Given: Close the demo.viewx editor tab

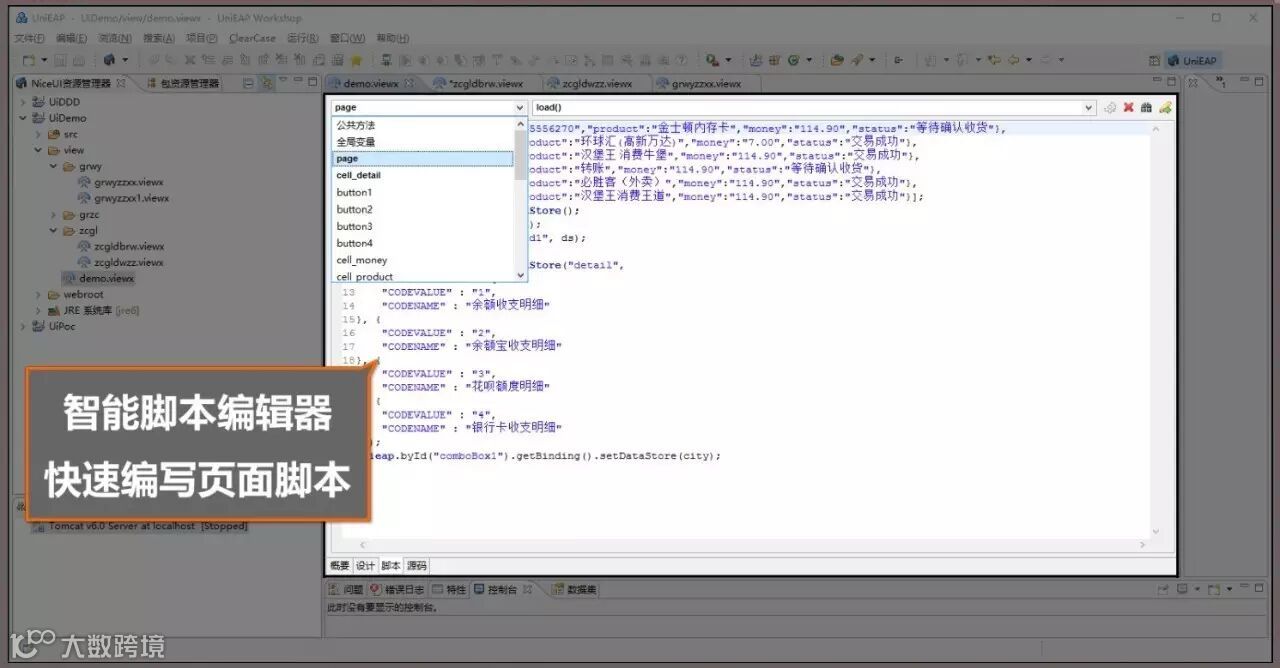Looking at the screenshot, I should coord(408,83).
